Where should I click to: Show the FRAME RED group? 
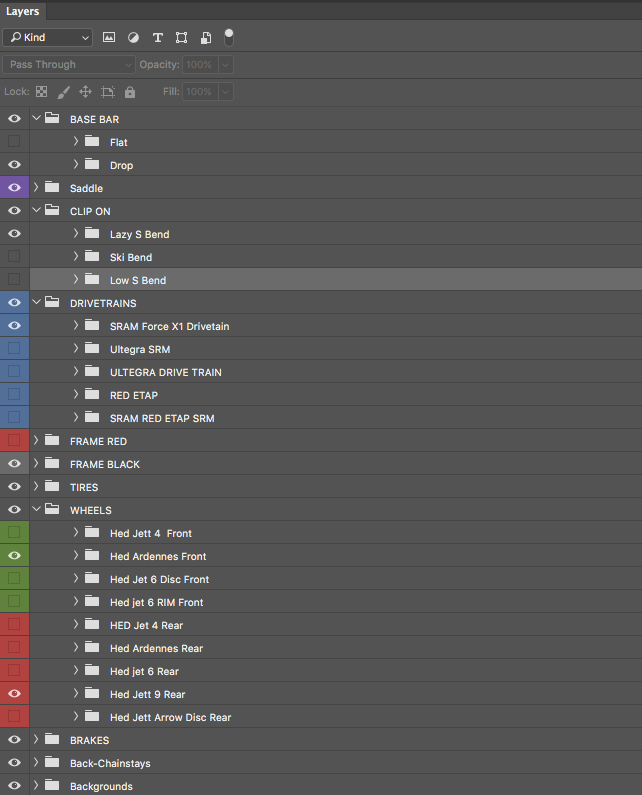pos(14,441)
